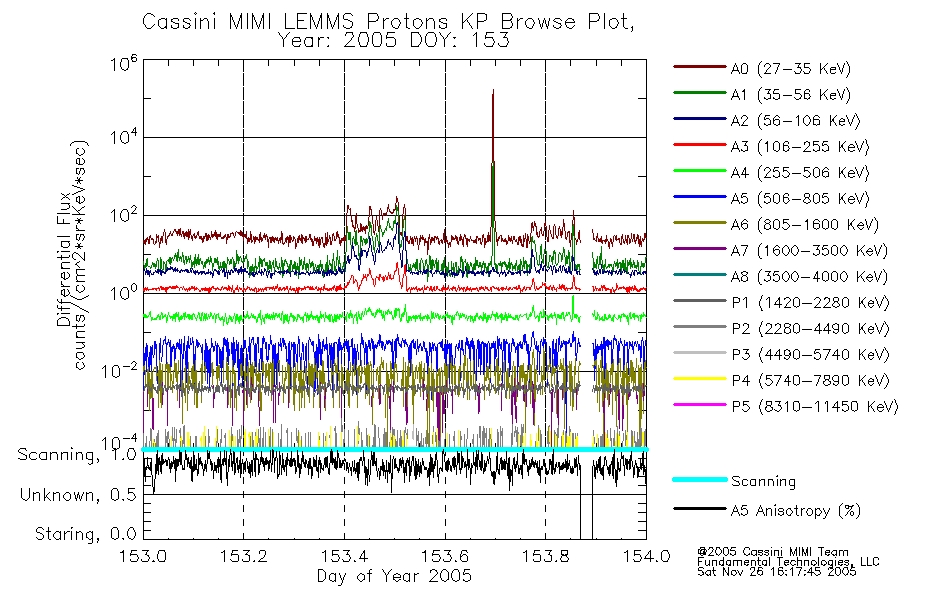Click the A5 (506-805 KeV) legend label

point(800,199)
